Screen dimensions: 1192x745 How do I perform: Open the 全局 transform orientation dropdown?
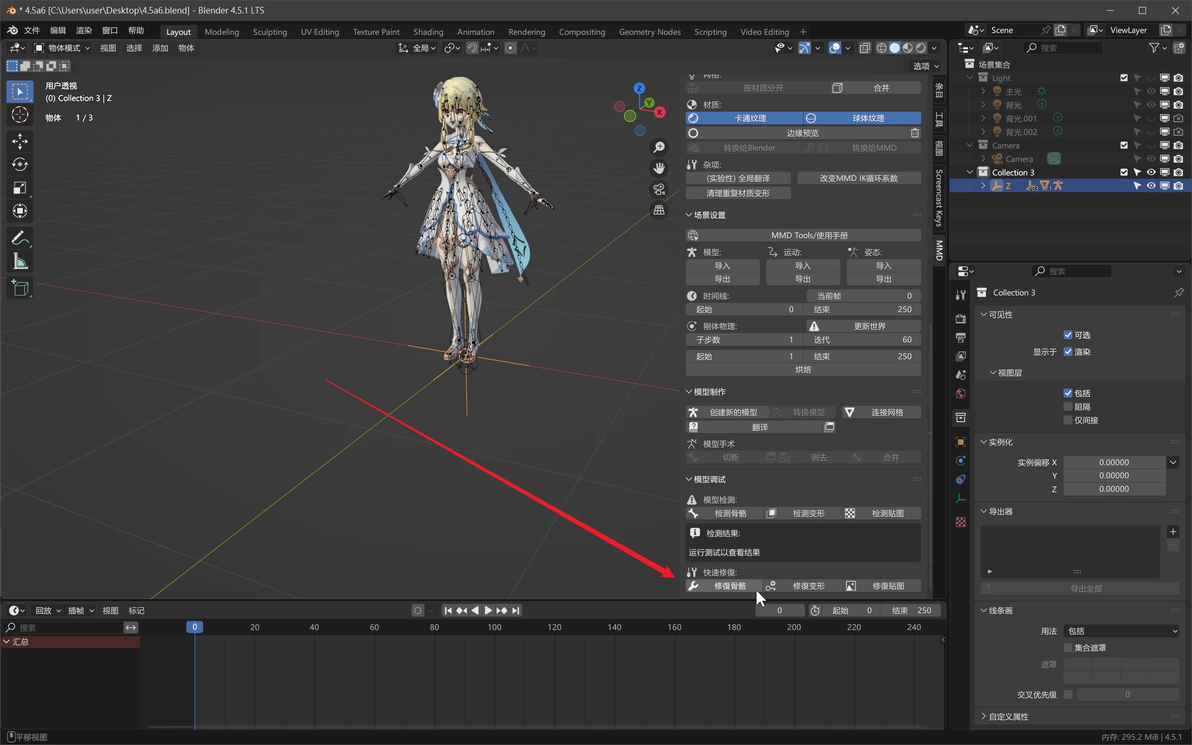tap(417, 48)
